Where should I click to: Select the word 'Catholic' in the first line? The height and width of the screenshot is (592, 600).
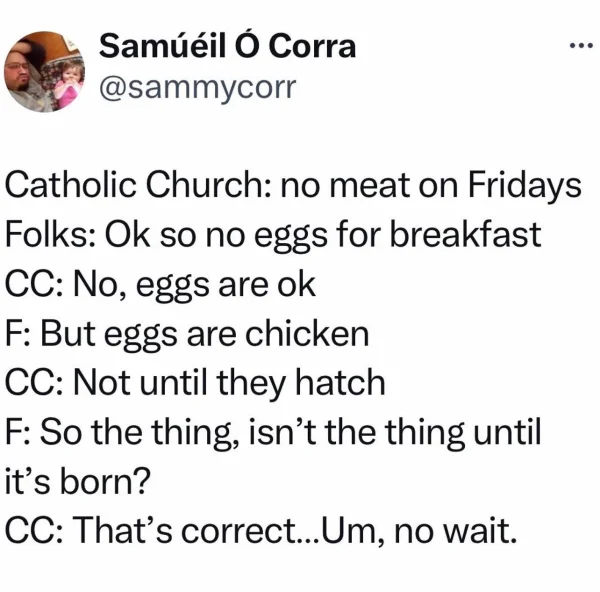point(70,184)
